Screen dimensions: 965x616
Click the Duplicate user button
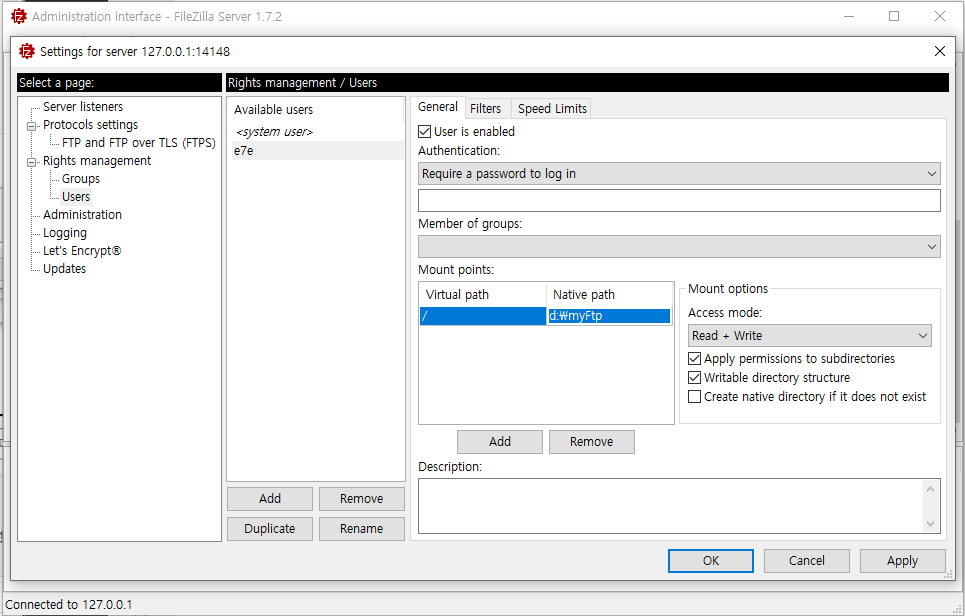[x=270, y=529]
